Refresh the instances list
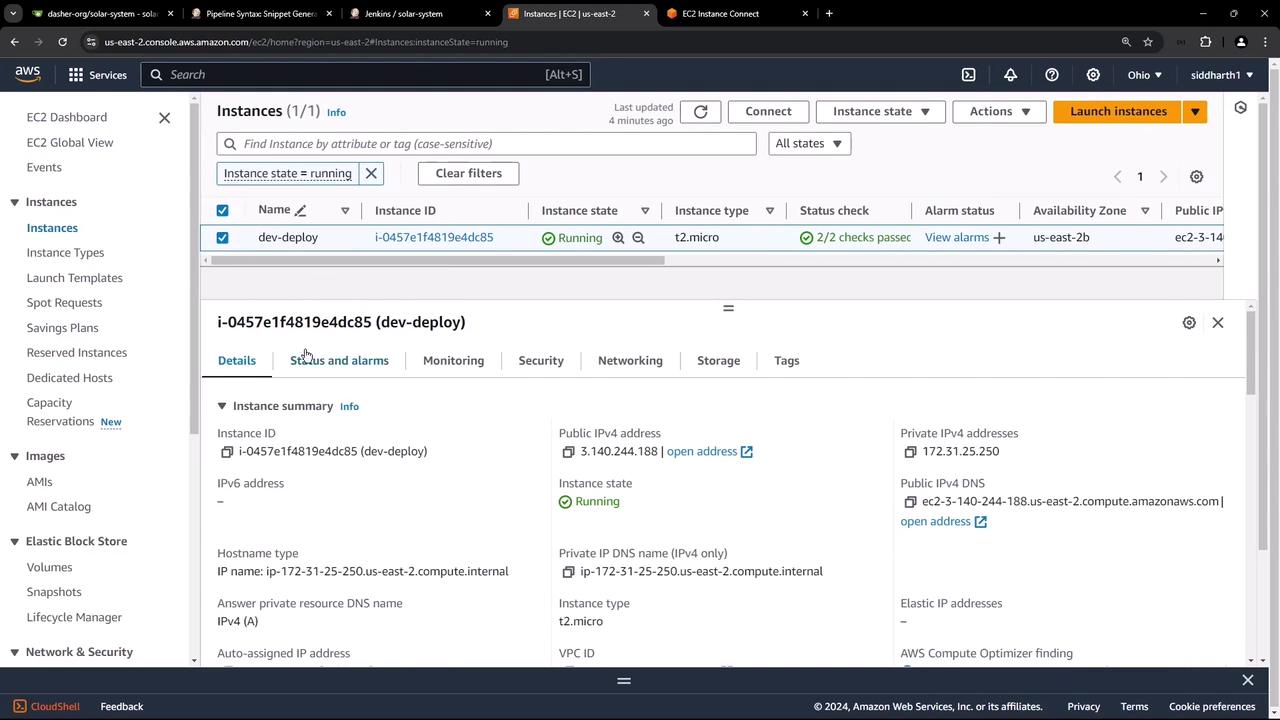The width and height of the screenshot is (1280, 720). click(700, 112)
